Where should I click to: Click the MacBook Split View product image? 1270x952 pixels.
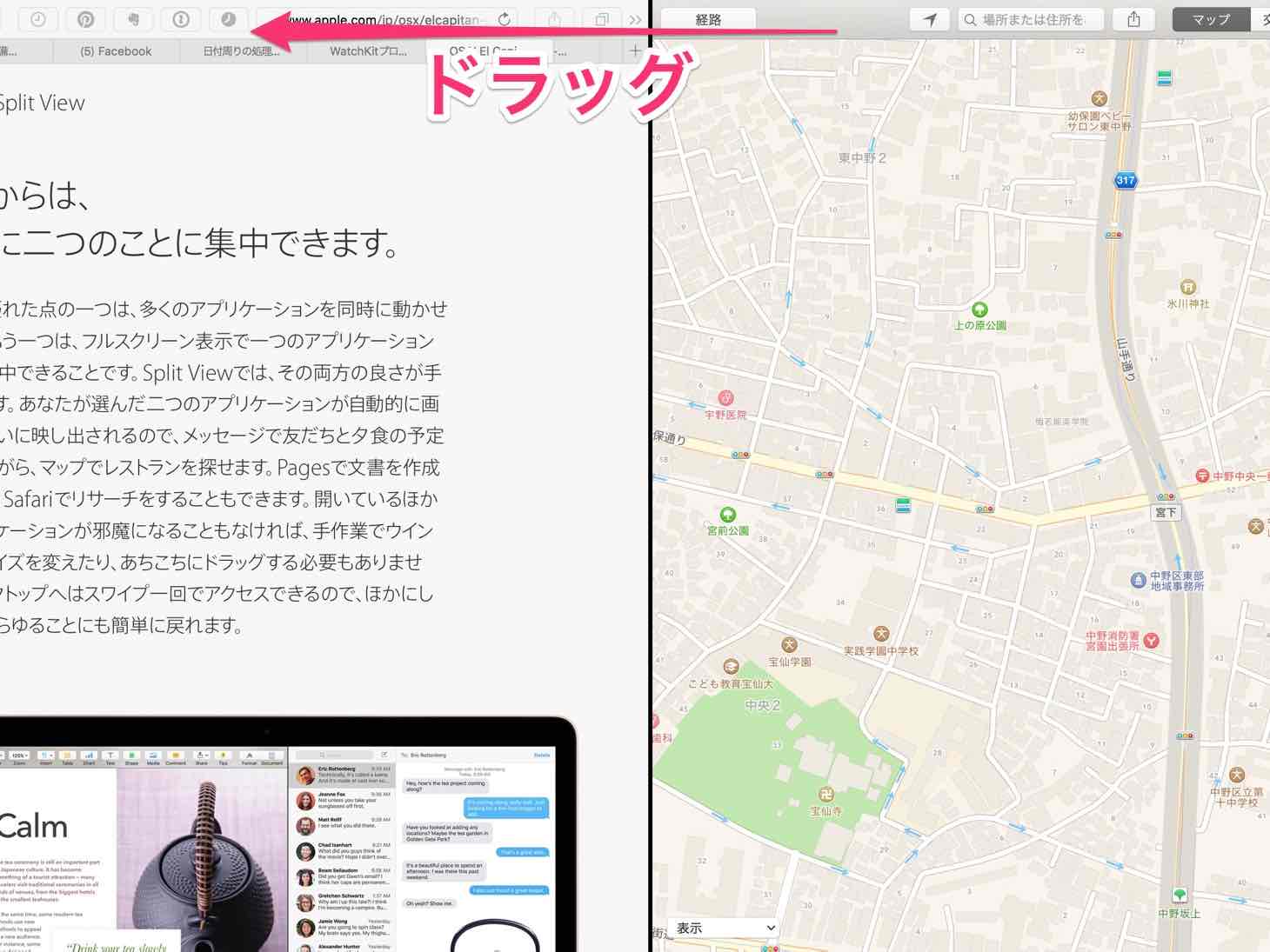[287, 835]
